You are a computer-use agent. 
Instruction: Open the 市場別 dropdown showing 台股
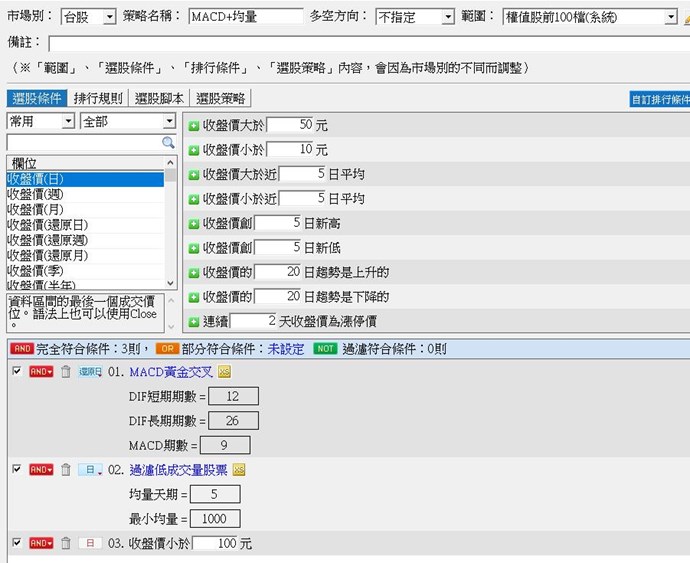point(87,17)
